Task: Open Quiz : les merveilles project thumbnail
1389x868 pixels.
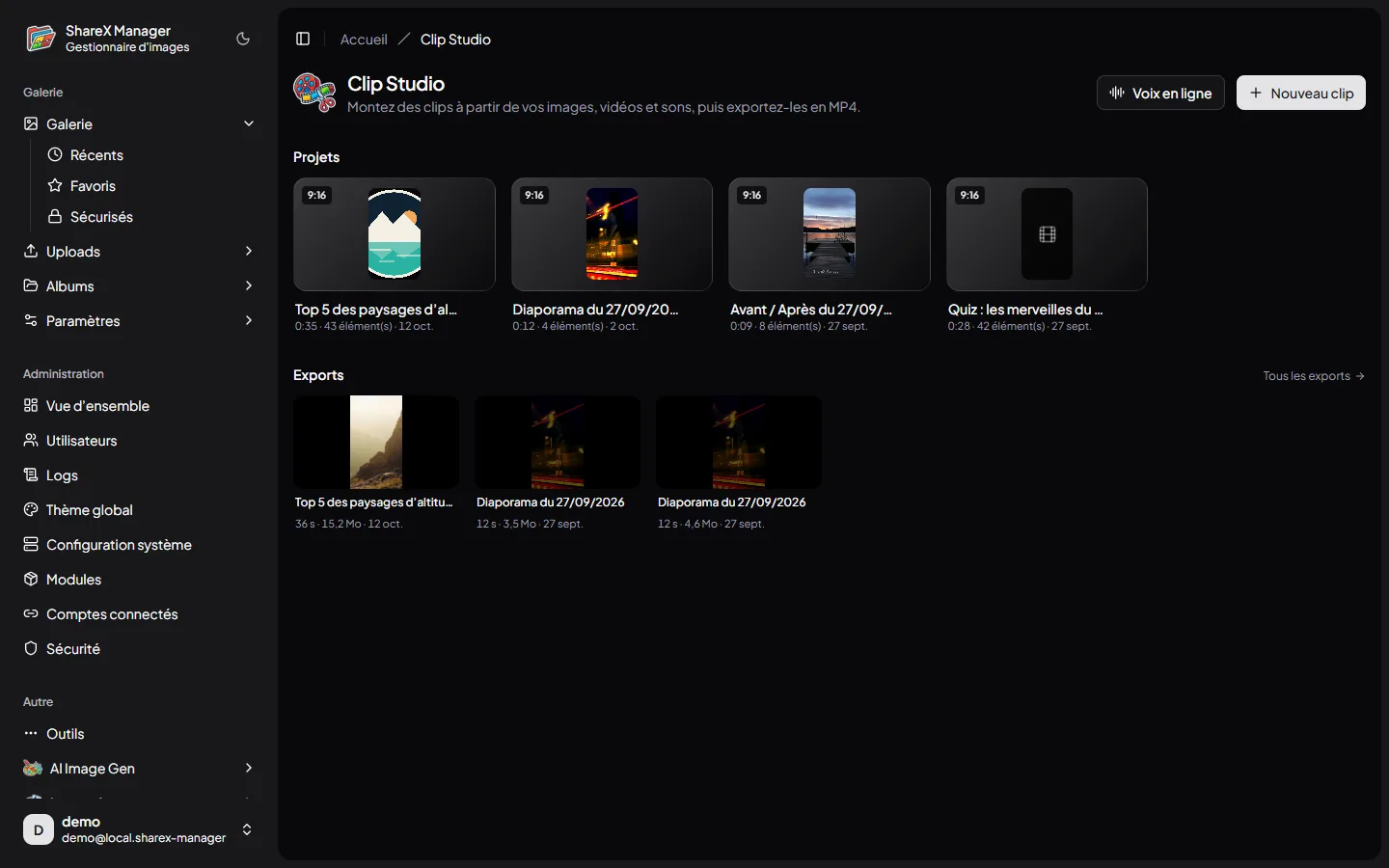Action: tap(1048, 234)
